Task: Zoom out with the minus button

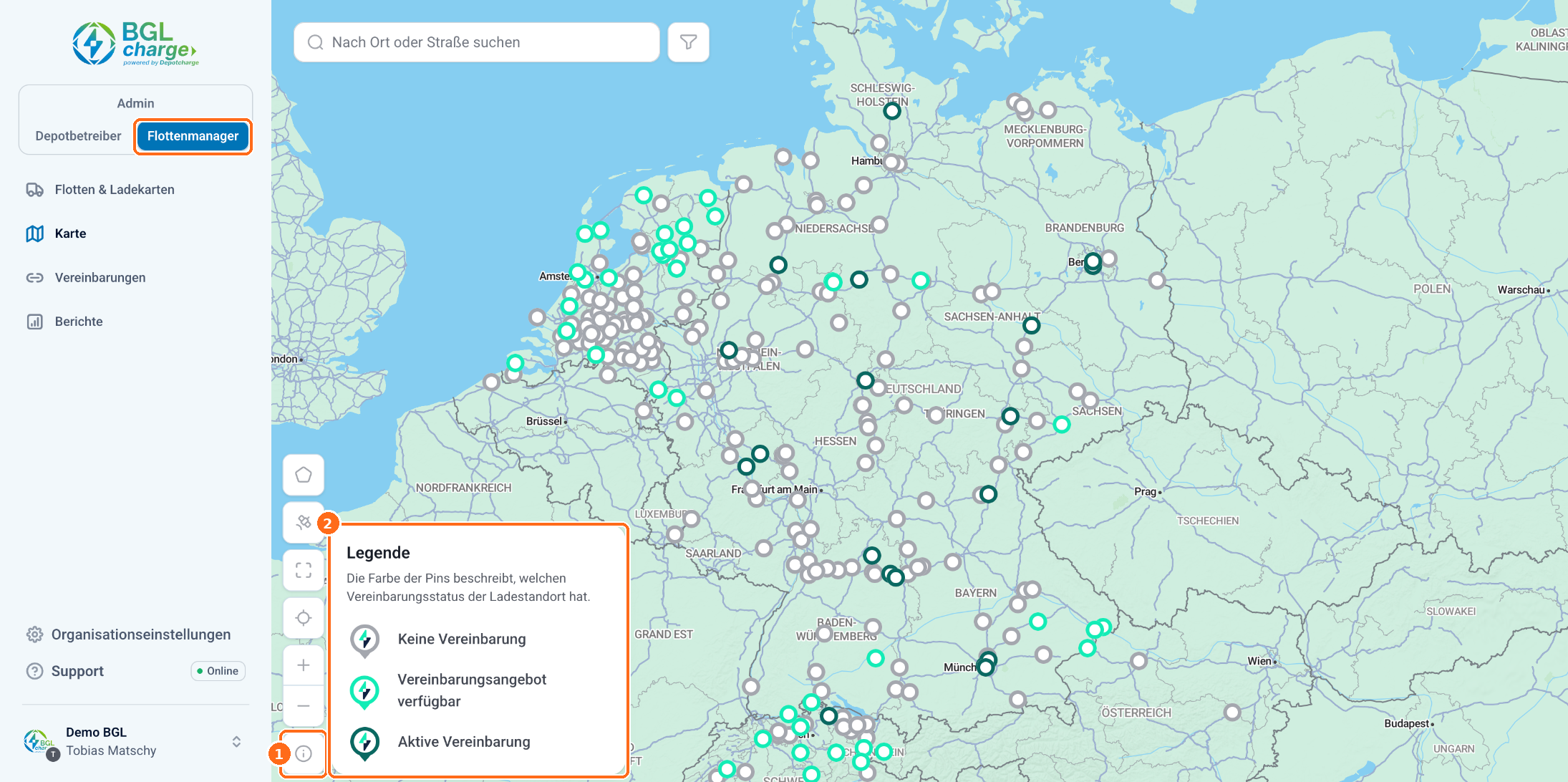Action: tap(304, 706)
